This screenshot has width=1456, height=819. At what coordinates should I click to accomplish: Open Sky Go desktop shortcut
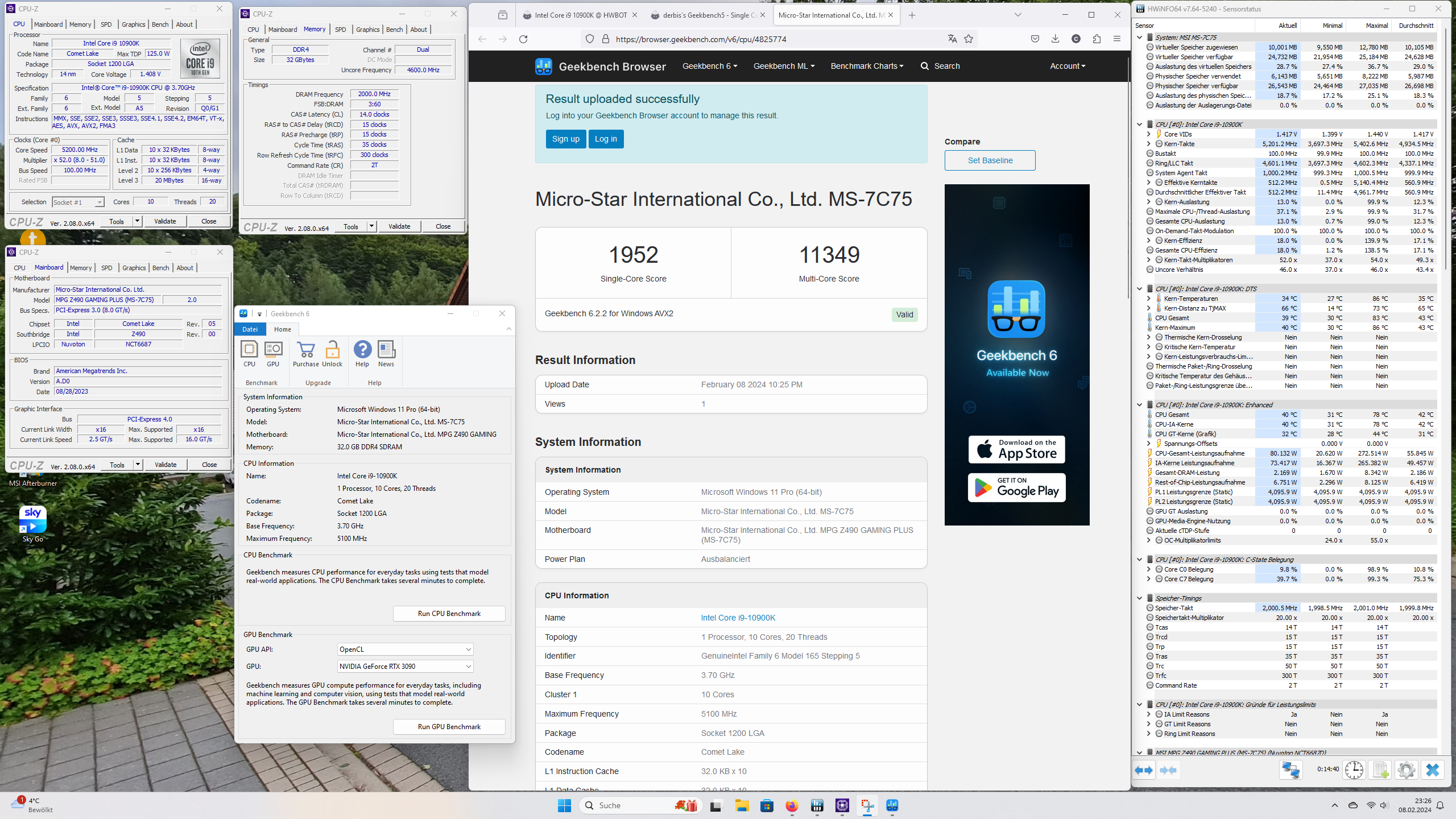coord(32,524)
